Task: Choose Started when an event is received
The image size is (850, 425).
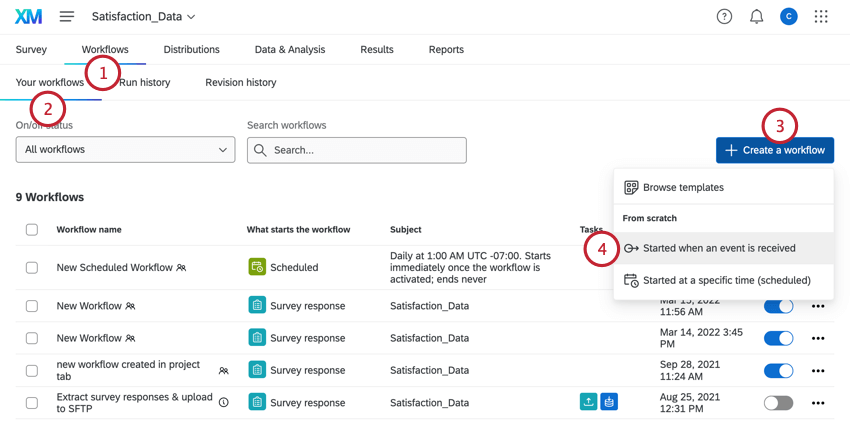Action: click(719, 248)
